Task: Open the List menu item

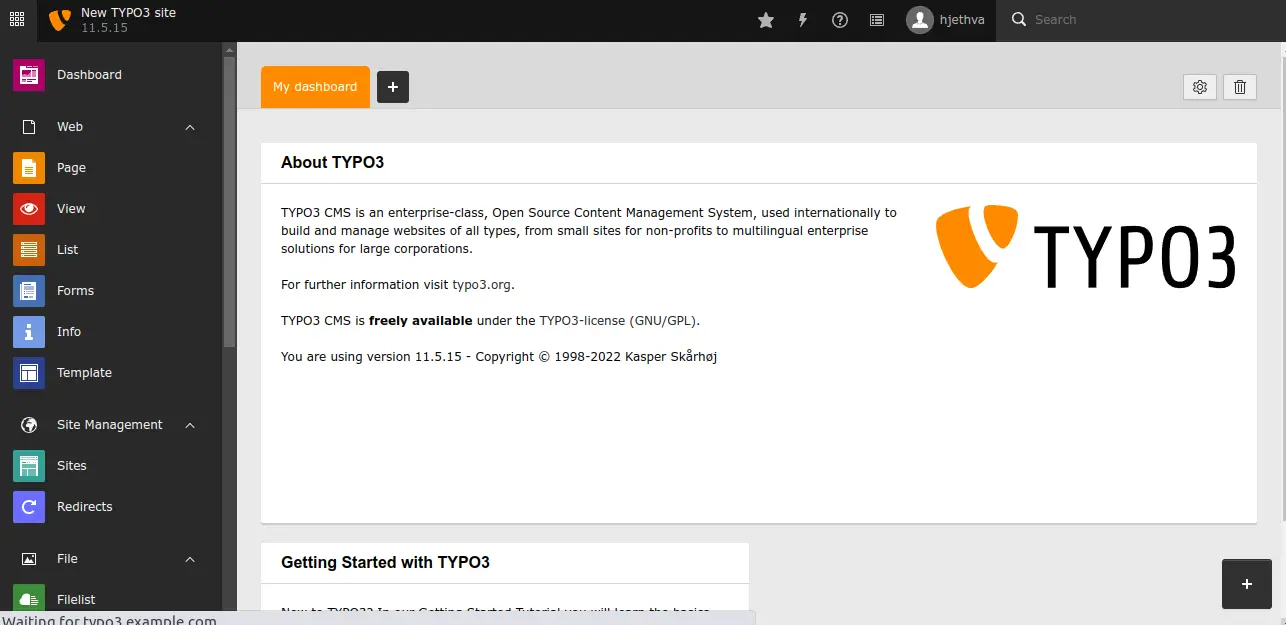Action: [x=111, y=250]
